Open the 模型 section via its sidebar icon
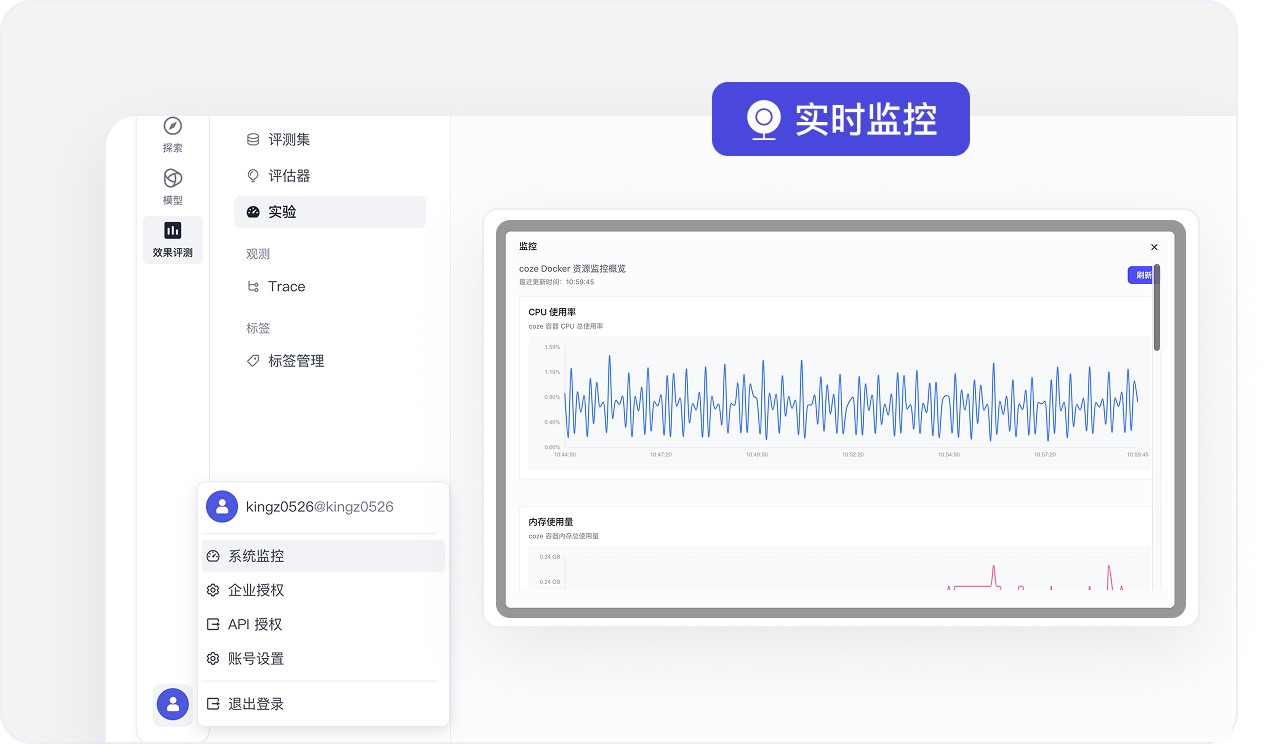 pyautogui.click(x=172, y=179)
